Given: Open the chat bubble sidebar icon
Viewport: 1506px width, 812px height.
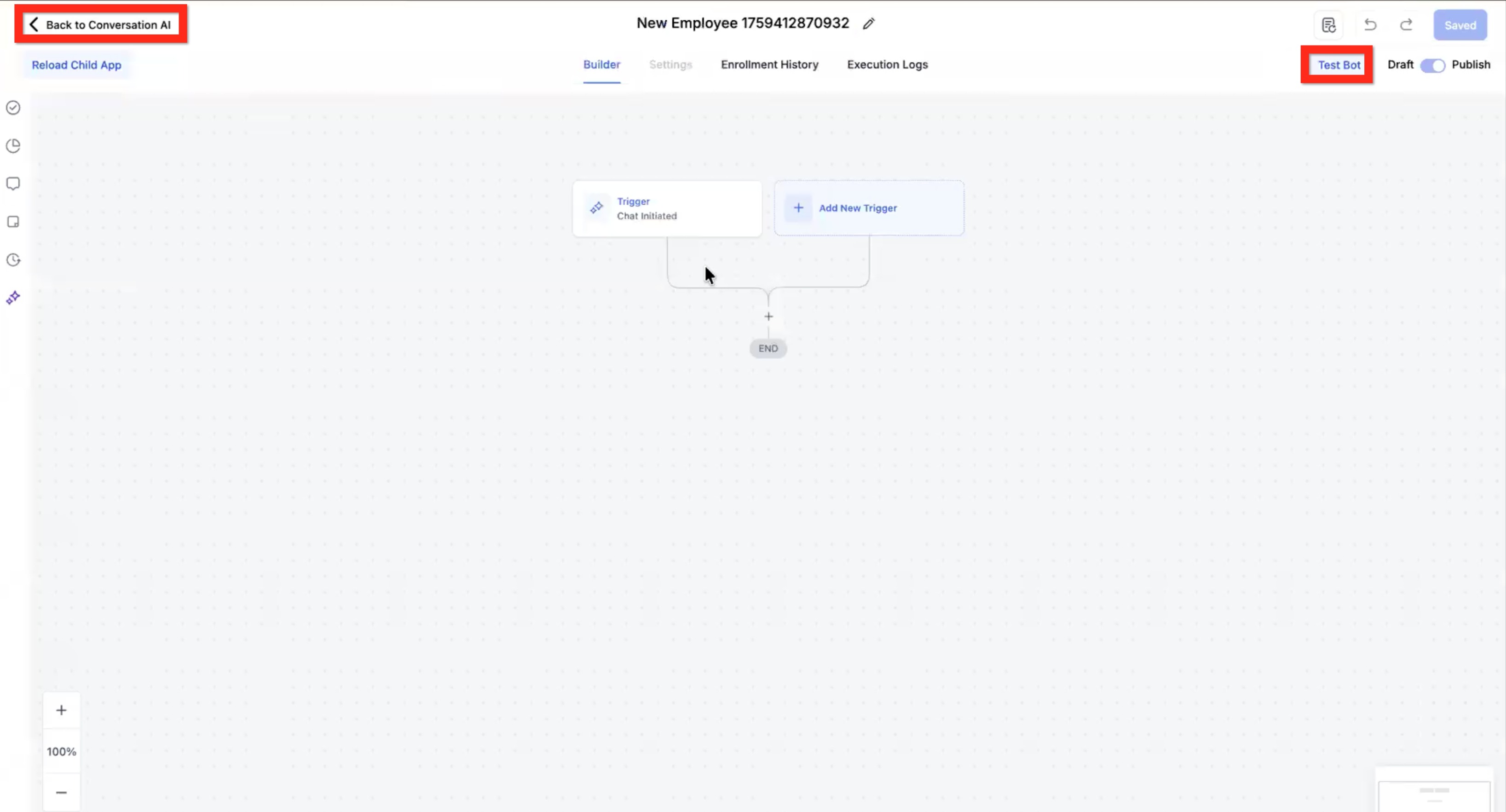Looking at the screenshot, I should (x=13, y=184).
